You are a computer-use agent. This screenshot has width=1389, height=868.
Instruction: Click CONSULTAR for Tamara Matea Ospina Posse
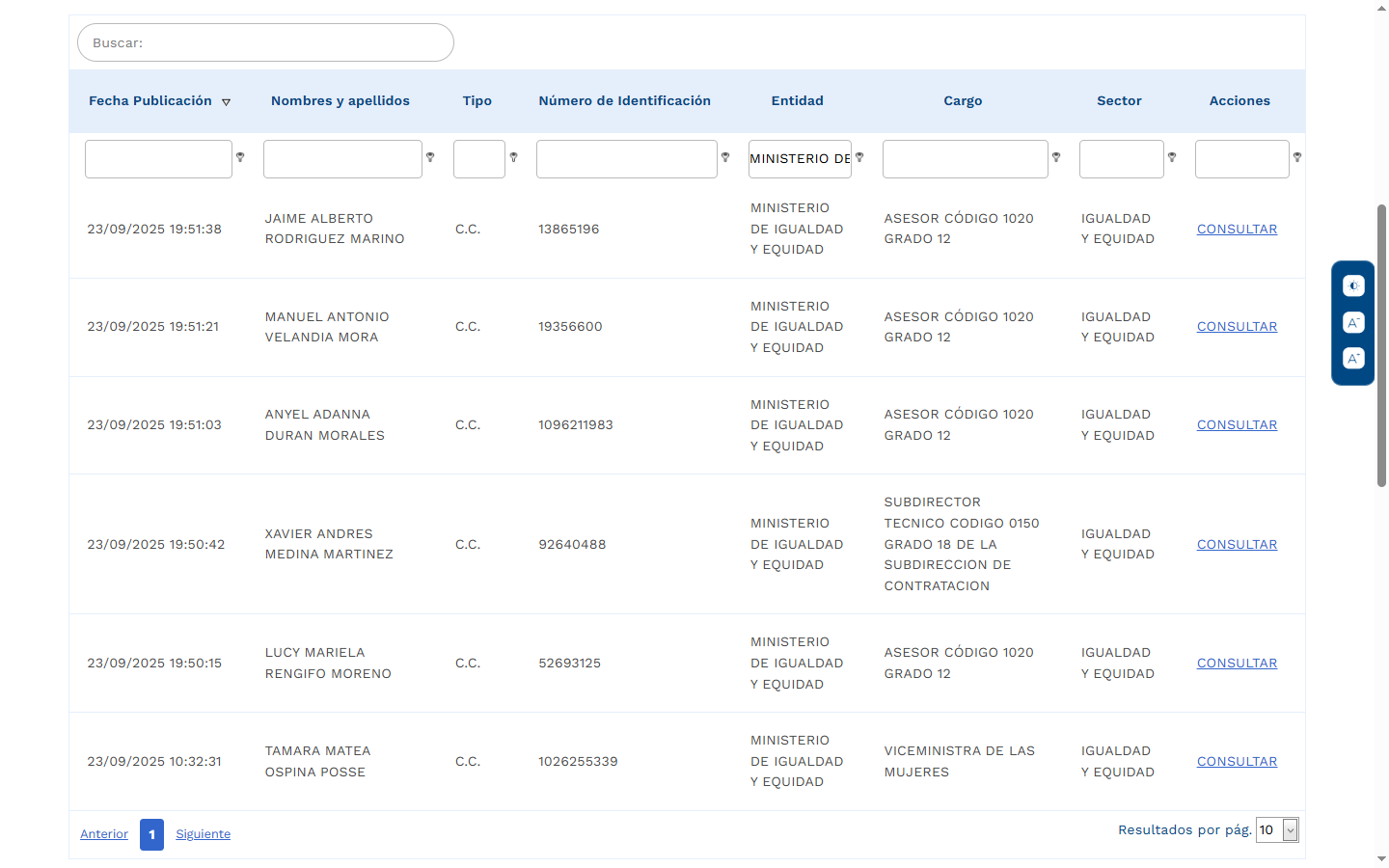(1237, 761)
